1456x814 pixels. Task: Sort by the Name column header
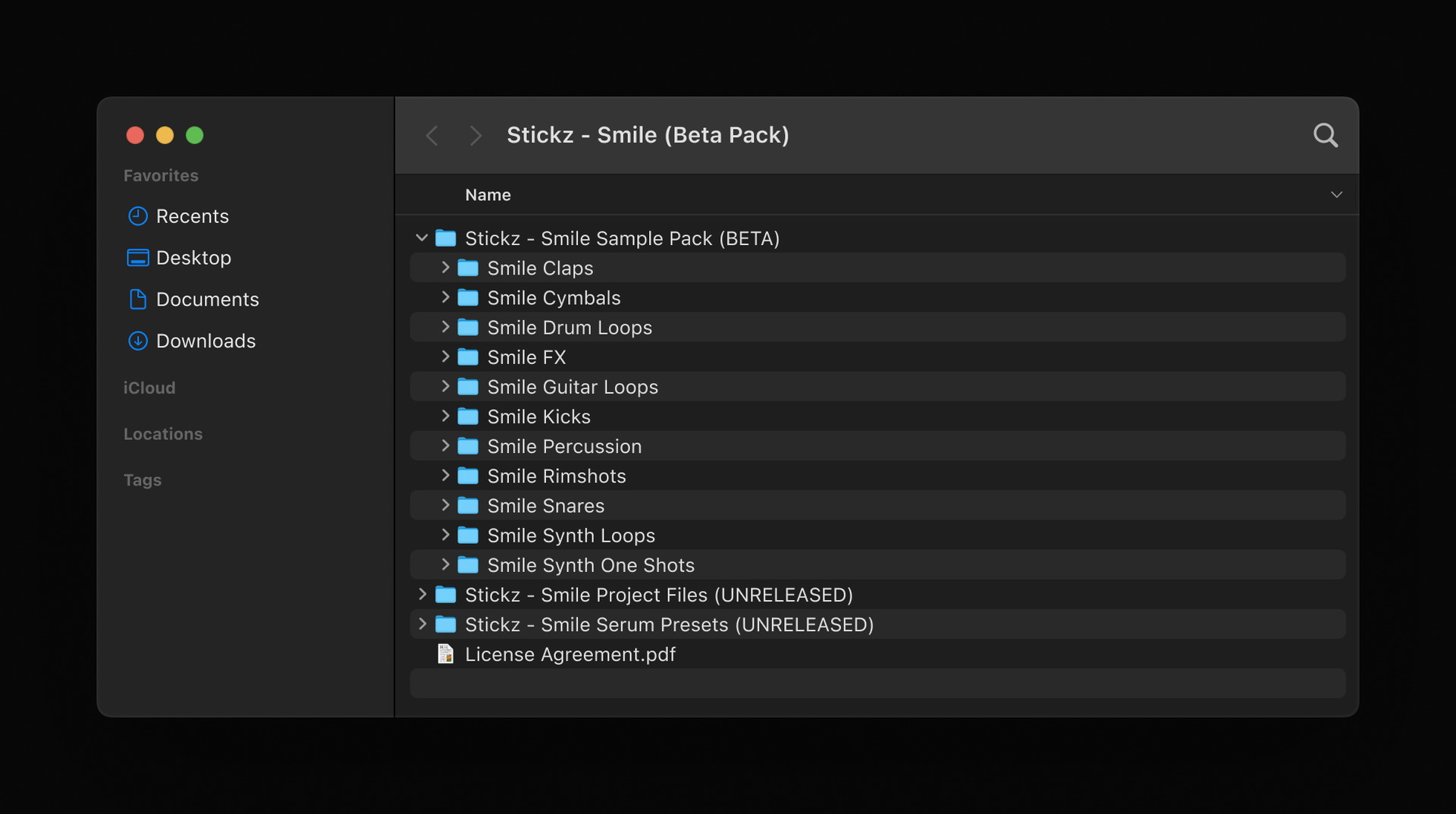pos(488,195)
